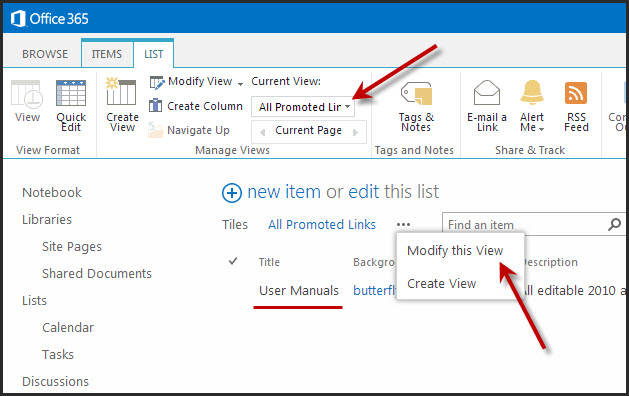Click the Modify View label in ribbon

coord(200,81)
